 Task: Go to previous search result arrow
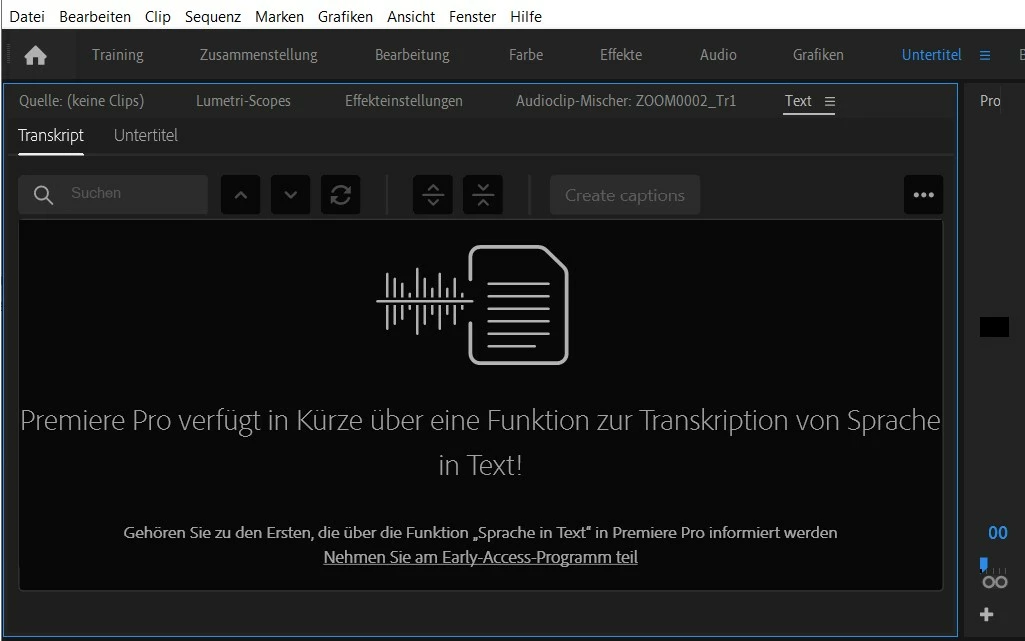click(241, 195)
